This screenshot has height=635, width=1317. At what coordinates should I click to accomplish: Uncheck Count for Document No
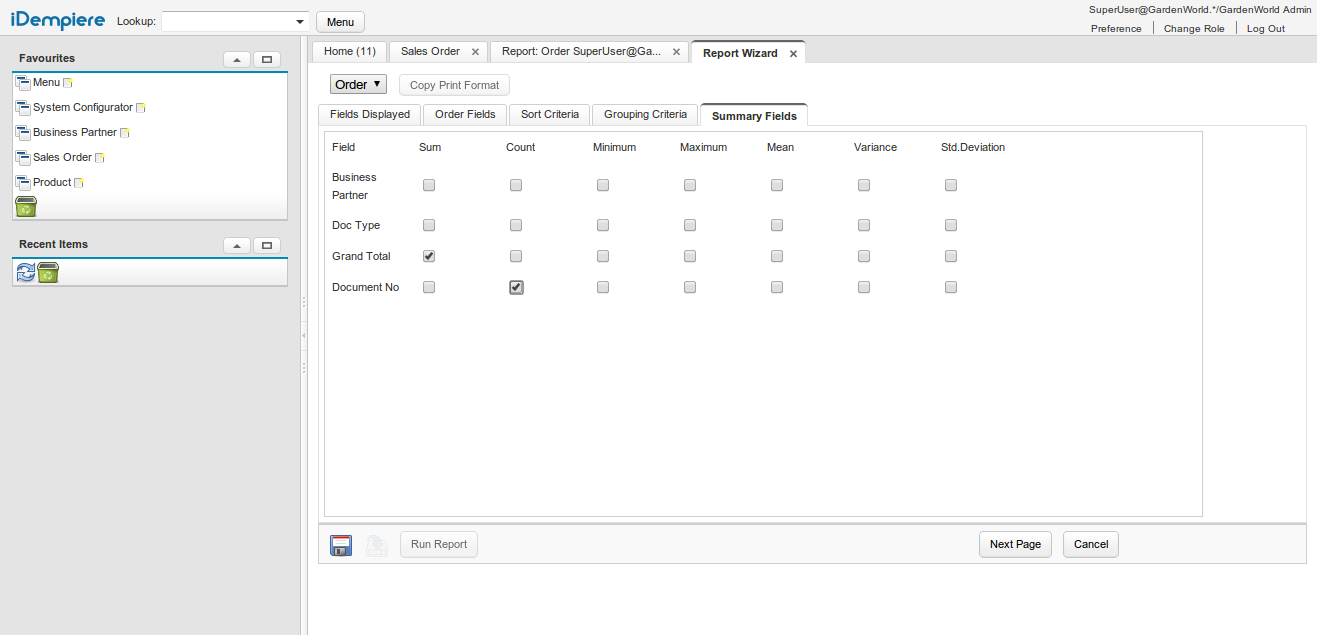coord(516,287)
